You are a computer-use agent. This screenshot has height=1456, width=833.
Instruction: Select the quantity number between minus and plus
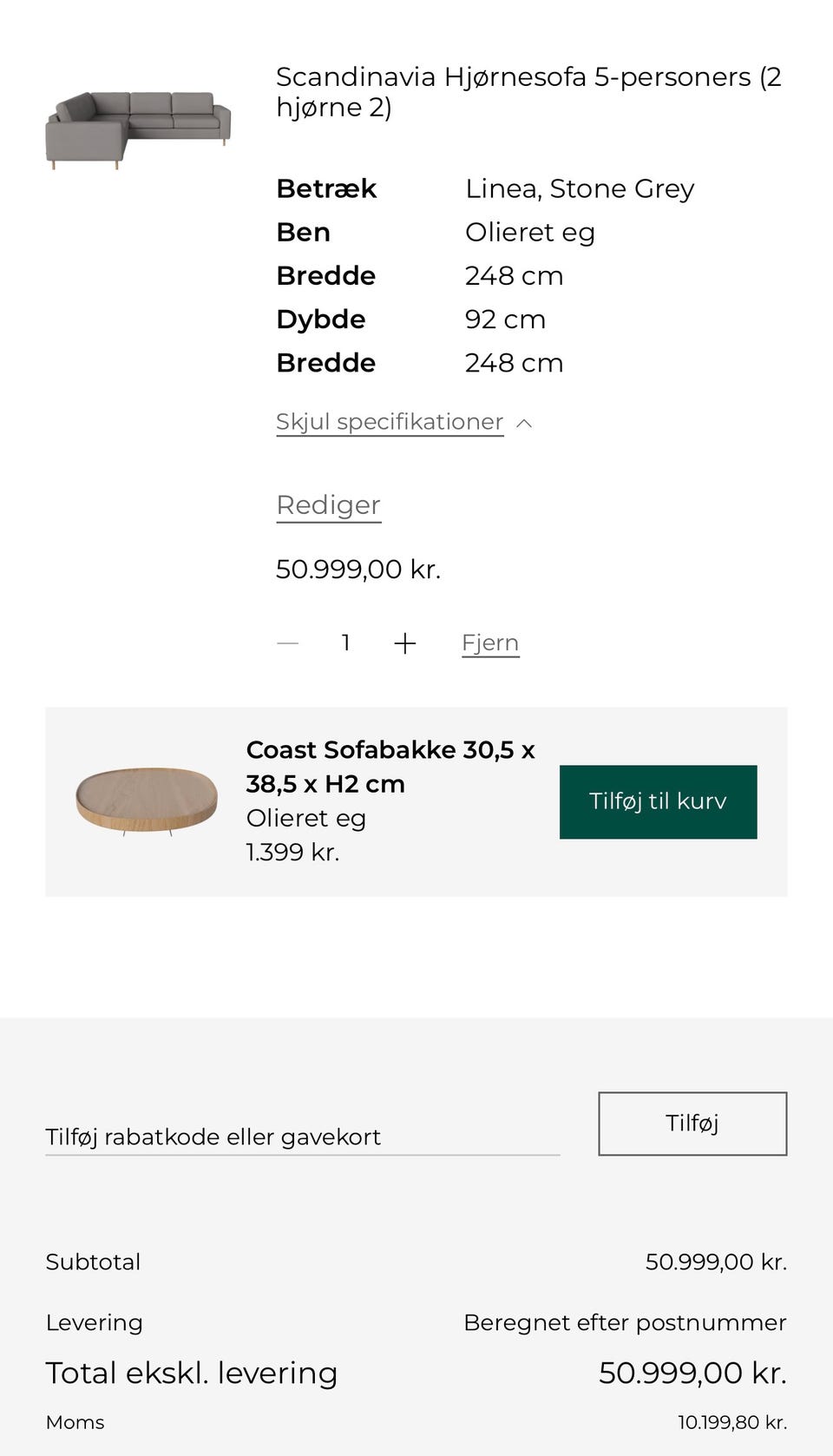pyautogui.click(x=345, y=643)
